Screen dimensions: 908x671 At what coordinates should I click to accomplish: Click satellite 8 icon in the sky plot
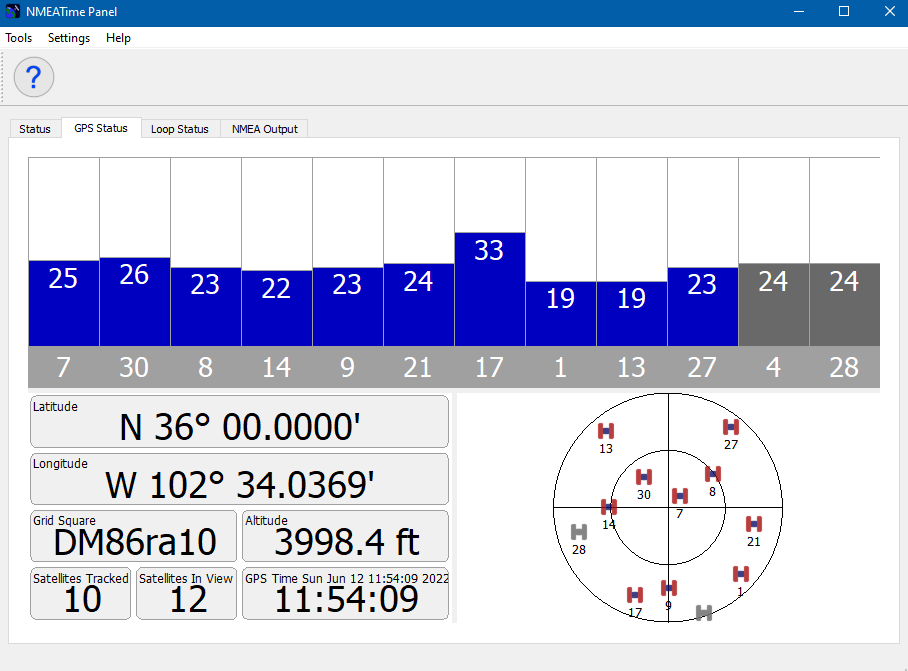(713, 474)
